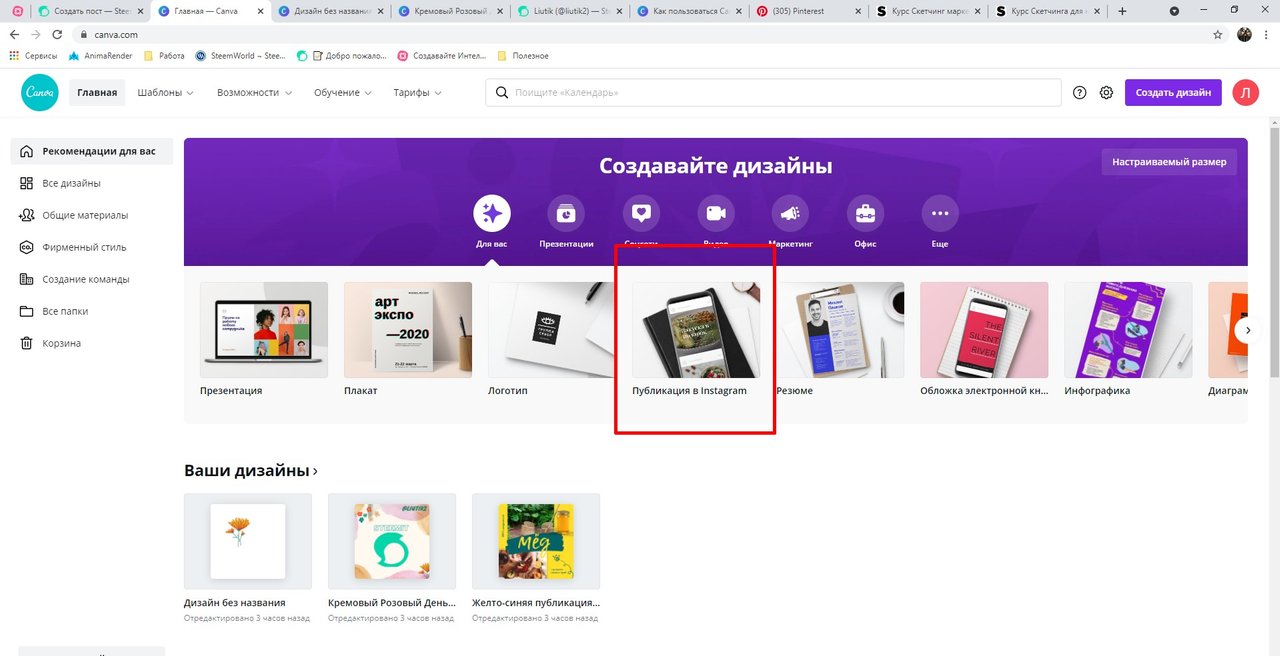Open a new browser tab with plus

tap(1122, 11)
